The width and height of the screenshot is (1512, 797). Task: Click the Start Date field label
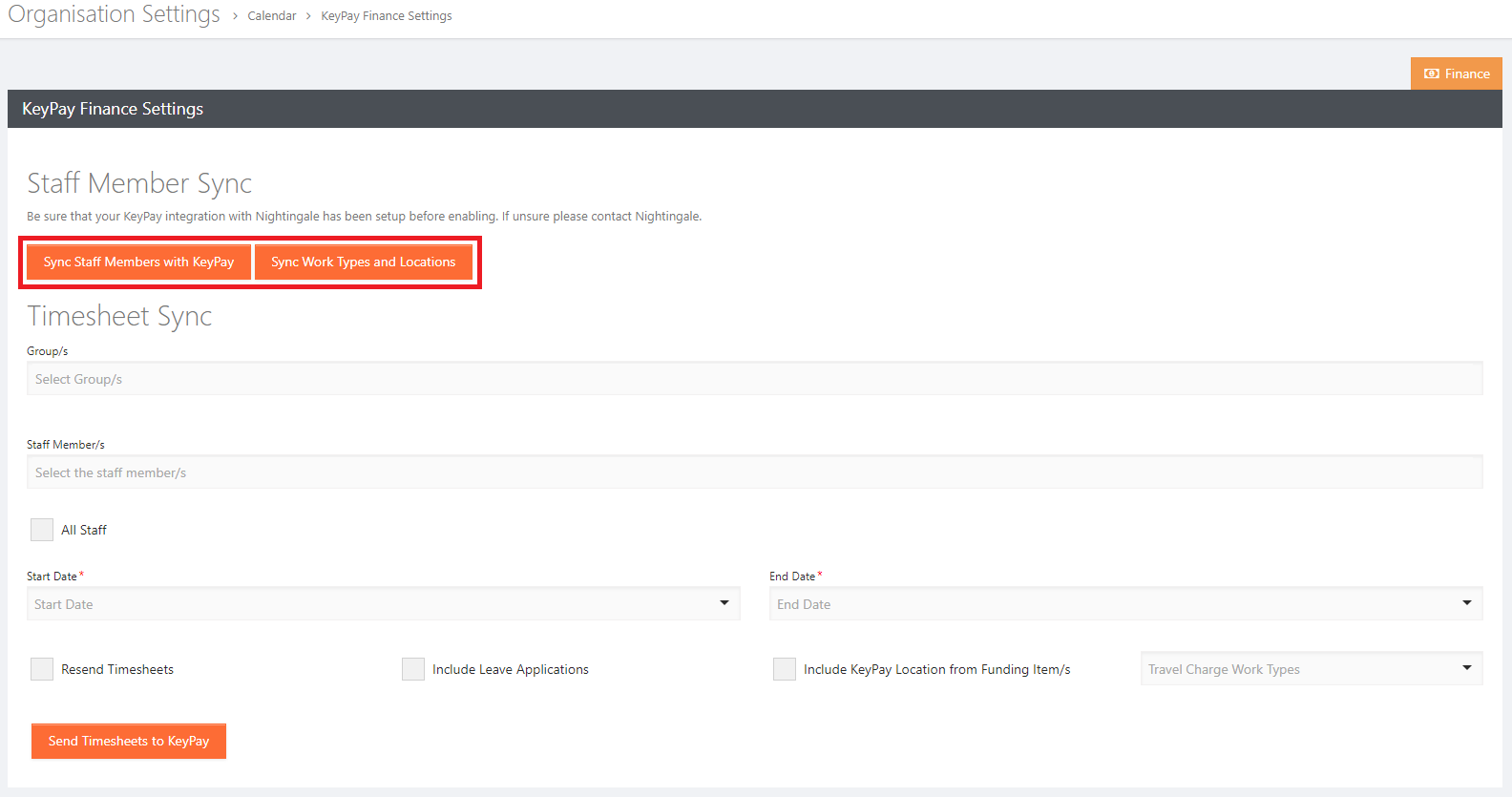coord(52,577)
